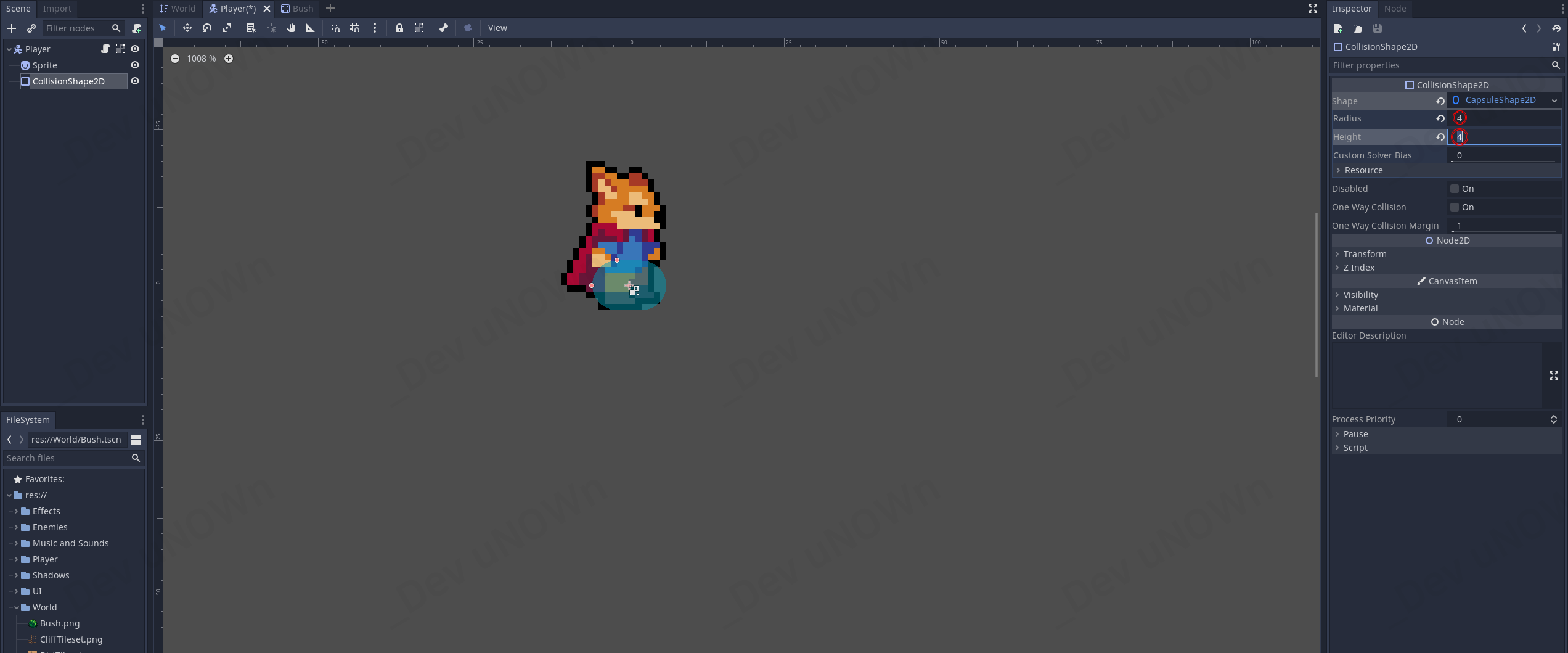Switch to the Import tab

(x=57, y=9)
